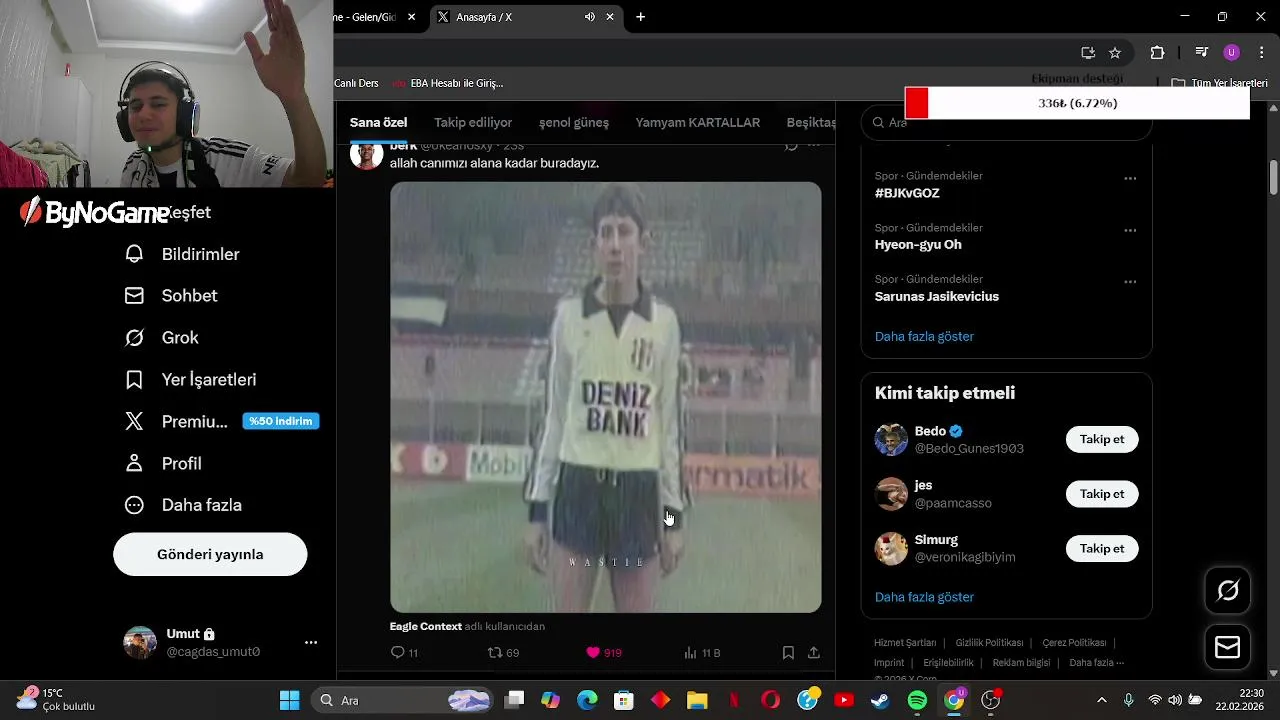1280x720 pixels.
Task: Open Umut account profile at sidebar bottom
Action: pyautogui.click(x=192, y=643)
